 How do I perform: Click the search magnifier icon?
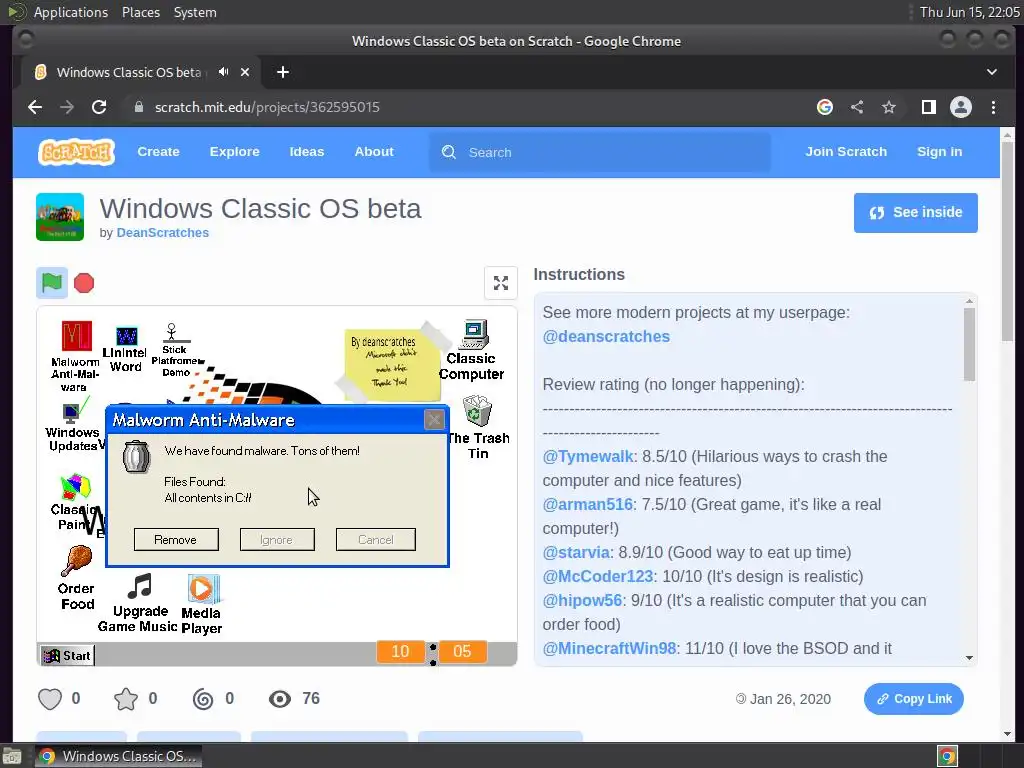click(449, 152)
